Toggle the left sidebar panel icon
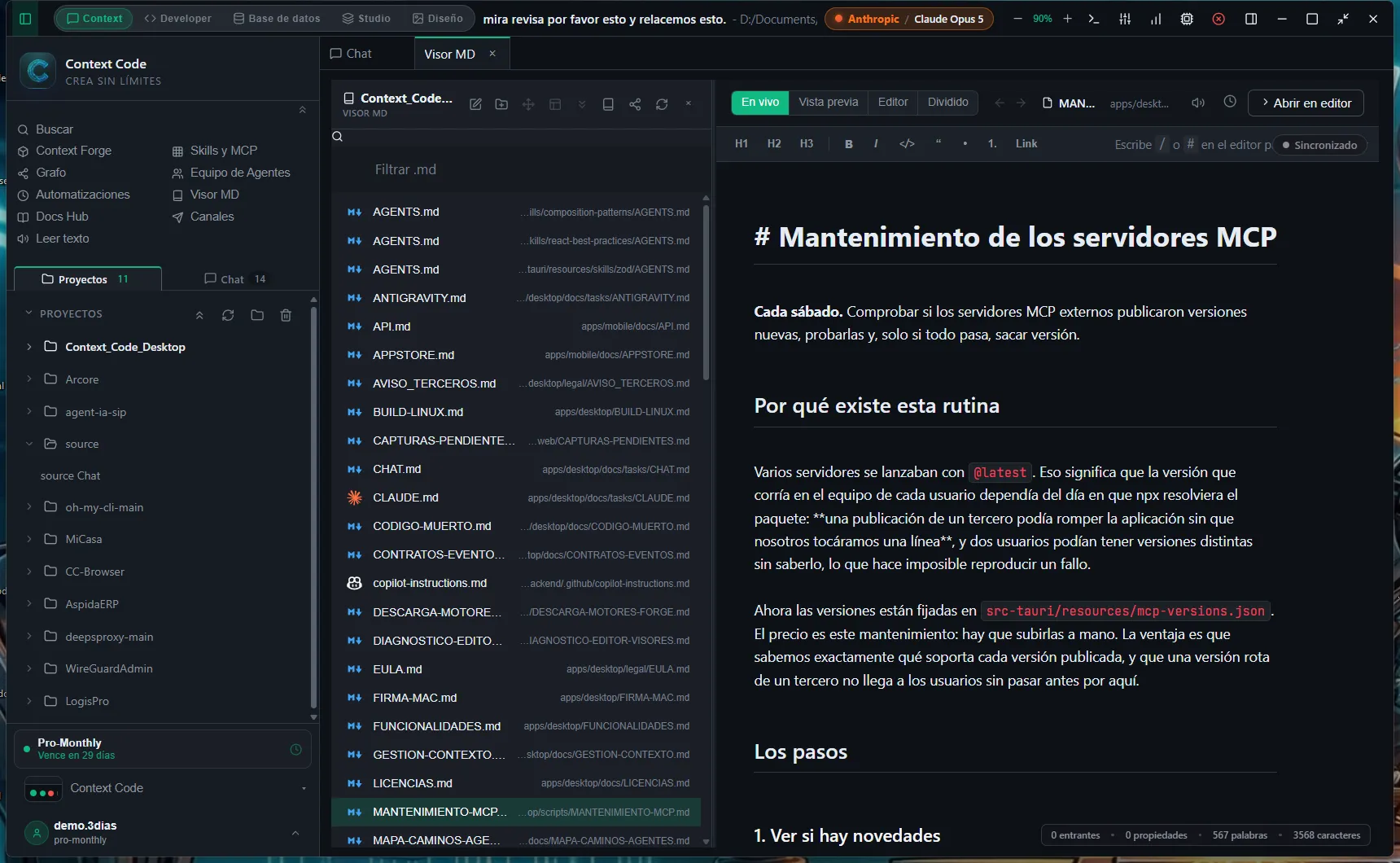The height and width of the screenshot is (863, 1400). tap(25, 19)
